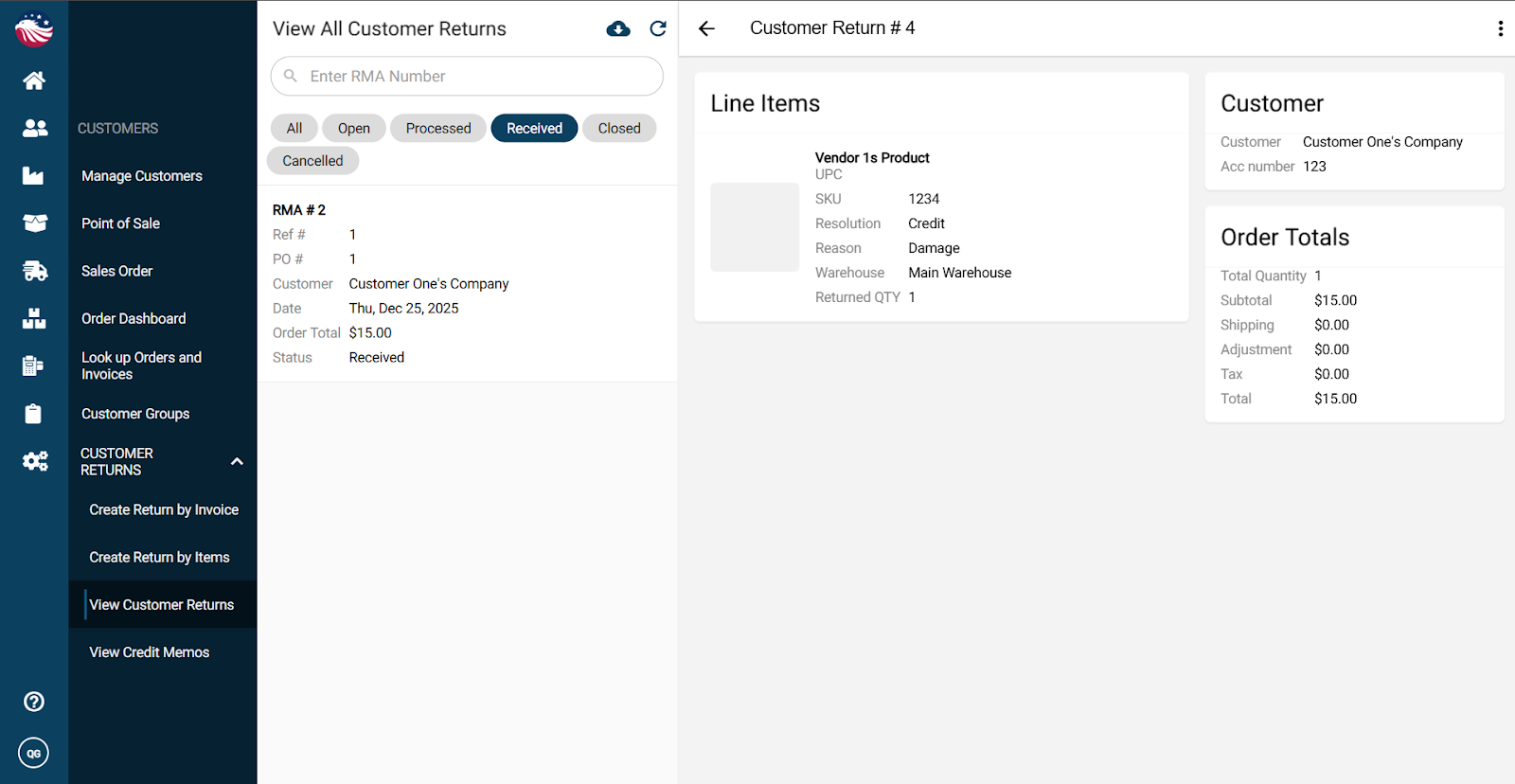This screenshot has height=784, width=1515.
Task: Open View Credit Memos page
Action: [x=150, y=652]
